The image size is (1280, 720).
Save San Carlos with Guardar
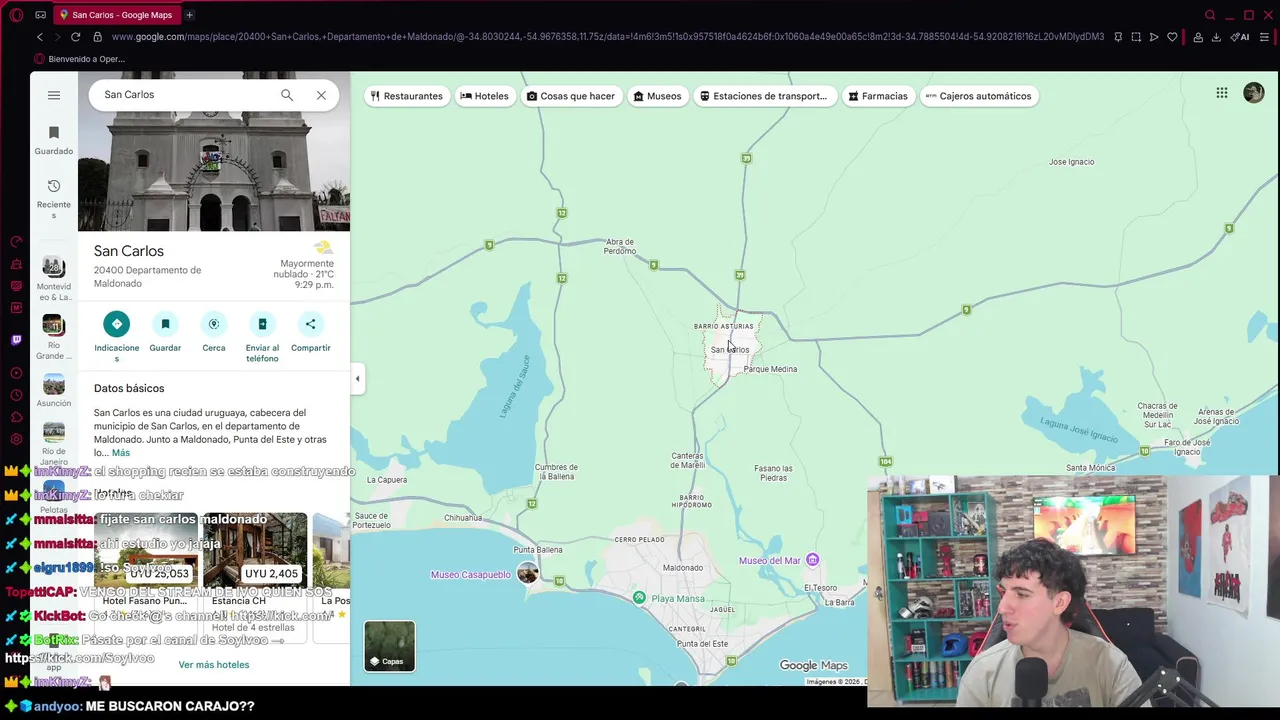pos(165,332)
